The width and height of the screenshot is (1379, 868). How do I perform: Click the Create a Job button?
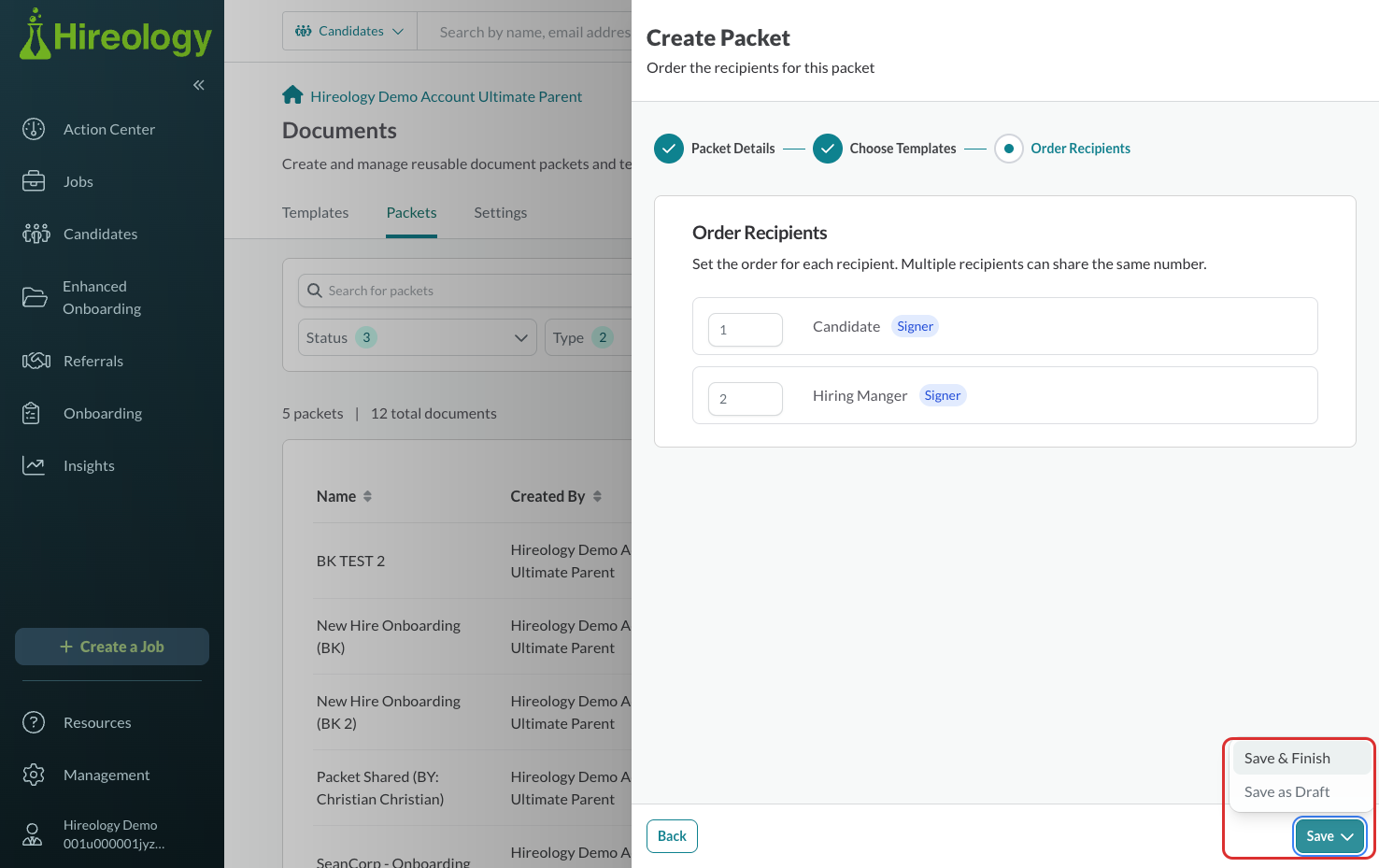tap(112, 647)
